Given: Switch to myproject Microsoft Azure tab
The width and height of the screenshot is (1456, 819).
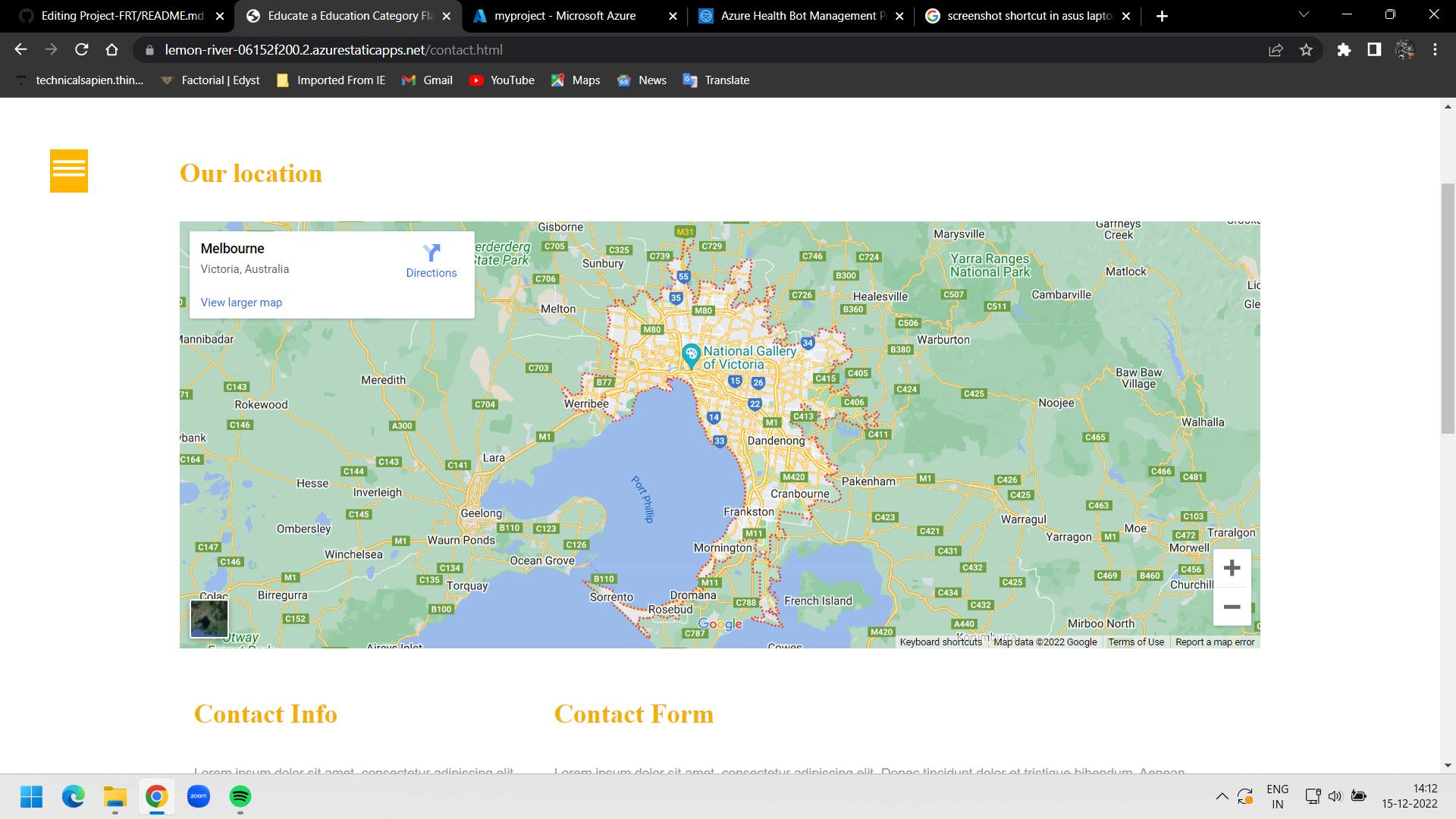Looking at the screenshot, I should point(565,16).
